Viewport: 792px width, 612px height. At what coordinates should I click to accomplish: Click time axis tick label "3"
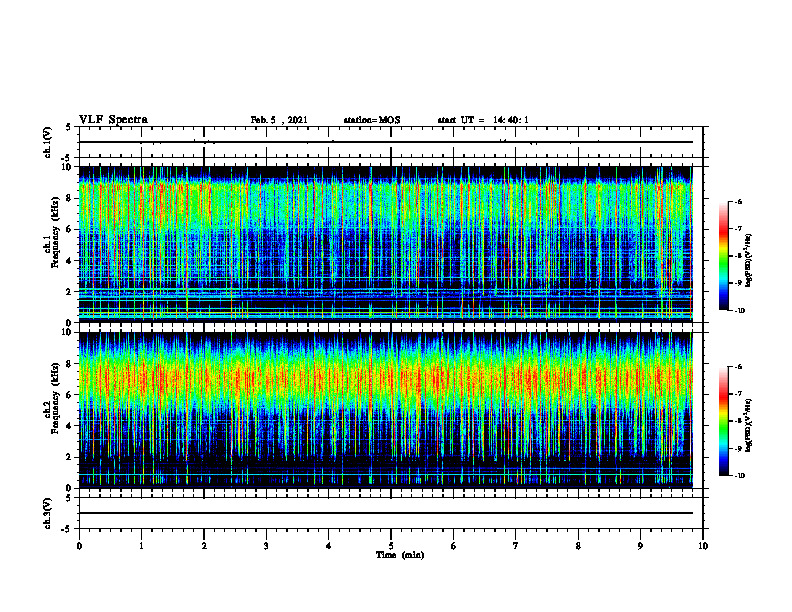(x=266, y=546)
